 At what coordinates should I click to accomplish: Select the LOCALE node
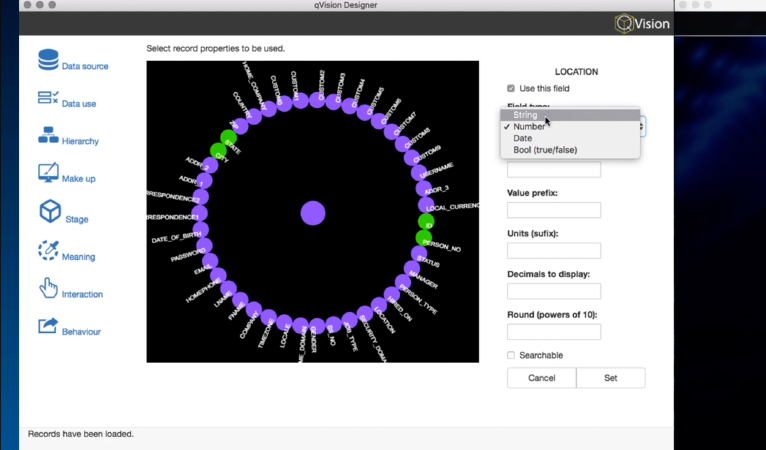tap(284, 323)
